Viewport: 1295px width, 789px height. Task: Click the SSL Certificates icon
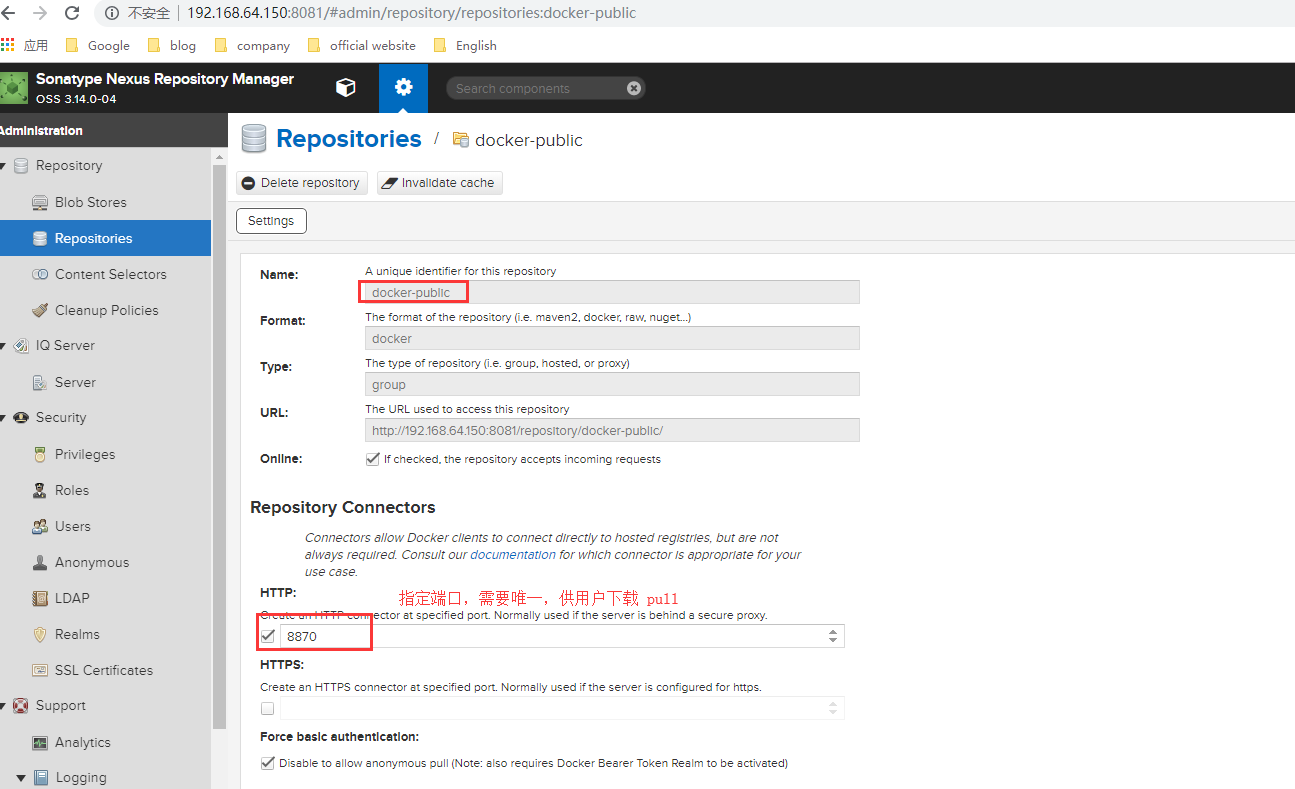40,670
